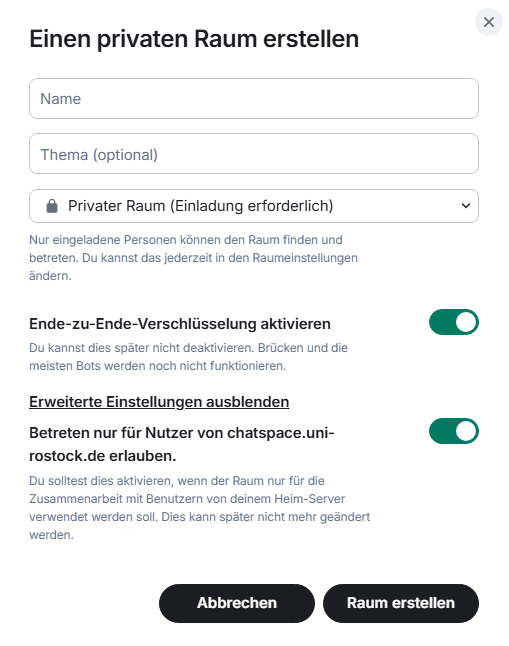Disable the chatspace.uni-rostock.de users only switch
Image resolution: width=509 pixels, height=646 pixels.
(453, 431)
